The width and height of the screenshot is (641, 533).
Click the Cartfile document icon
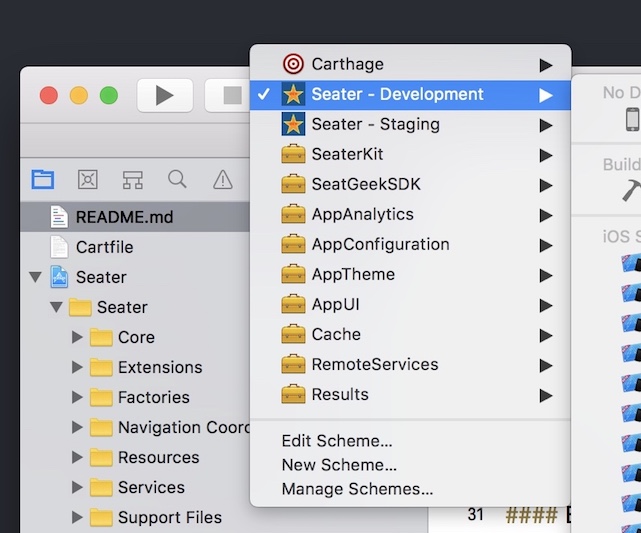[x=59, y=247]
